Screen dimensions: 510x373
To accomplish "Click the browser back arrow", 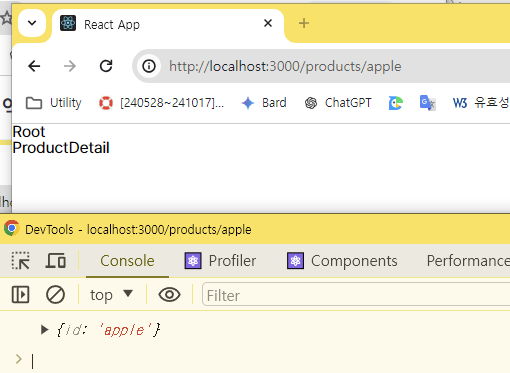I will click(x=34, y=66).
